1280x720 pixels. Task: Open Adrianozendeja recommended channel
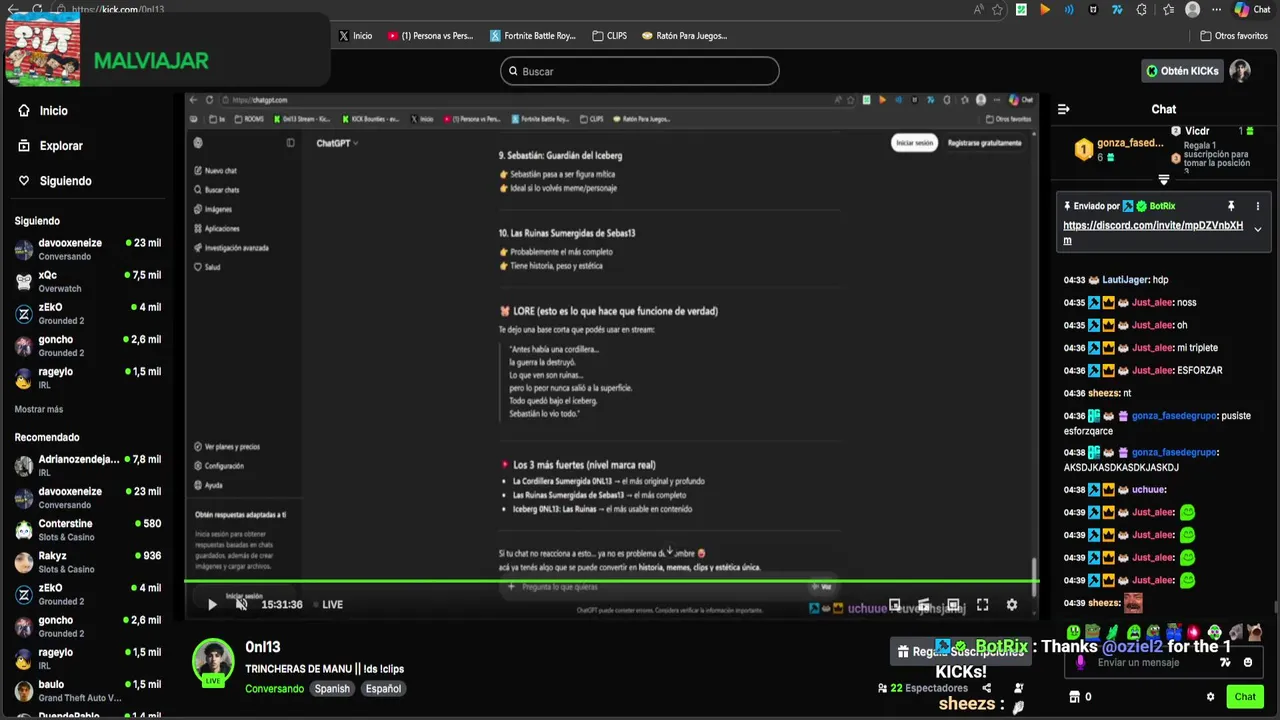(x=88, y=465)
